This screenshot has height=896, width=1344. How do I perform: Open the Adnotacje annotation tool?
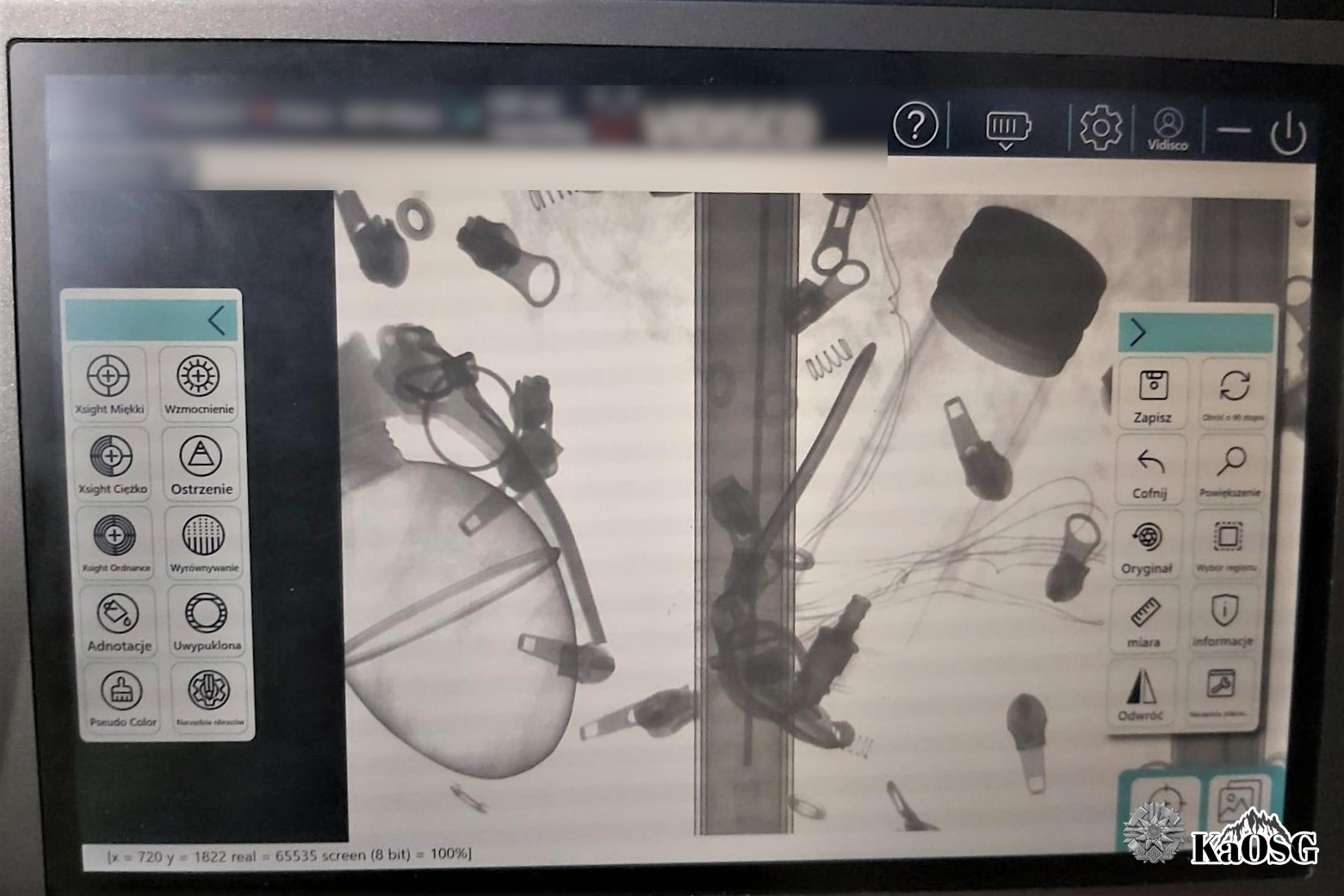119,620
